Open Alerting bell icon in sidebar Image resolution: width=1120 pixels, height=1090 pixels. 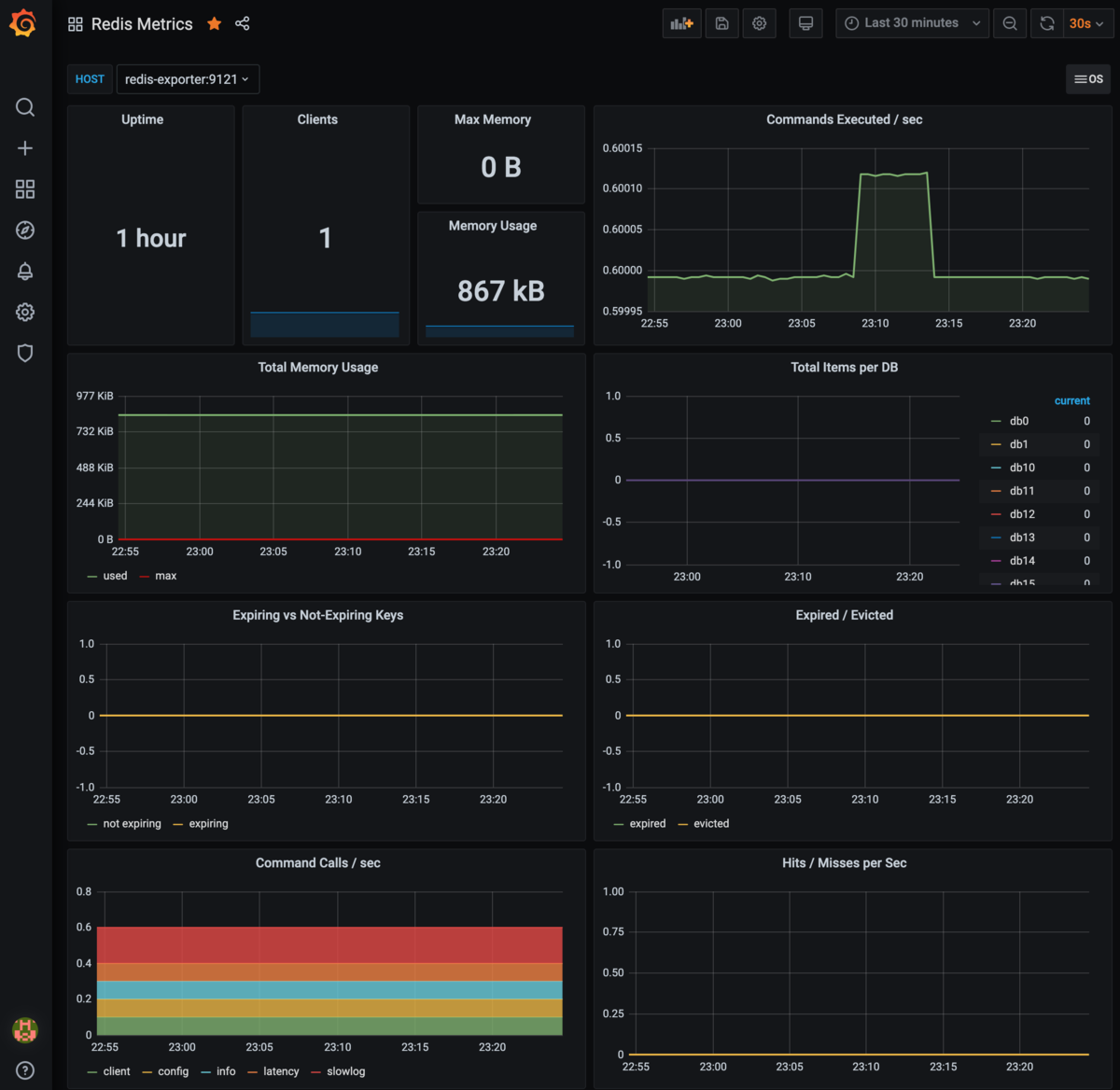click(x=25, y=272)
